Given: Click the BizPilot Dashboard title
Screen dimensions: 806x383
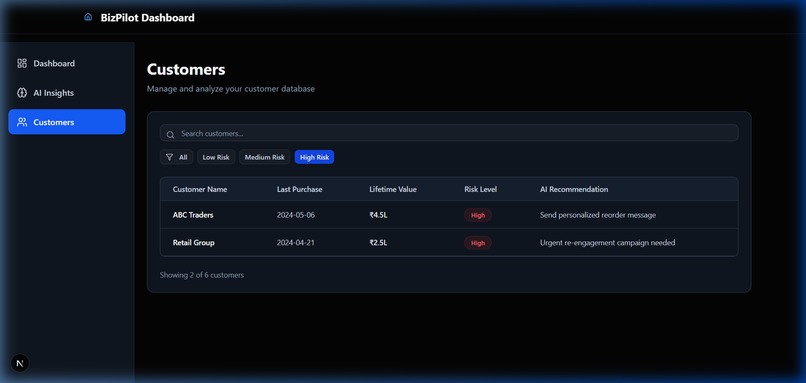Looking at the screenshot, I should coord(148,17).
